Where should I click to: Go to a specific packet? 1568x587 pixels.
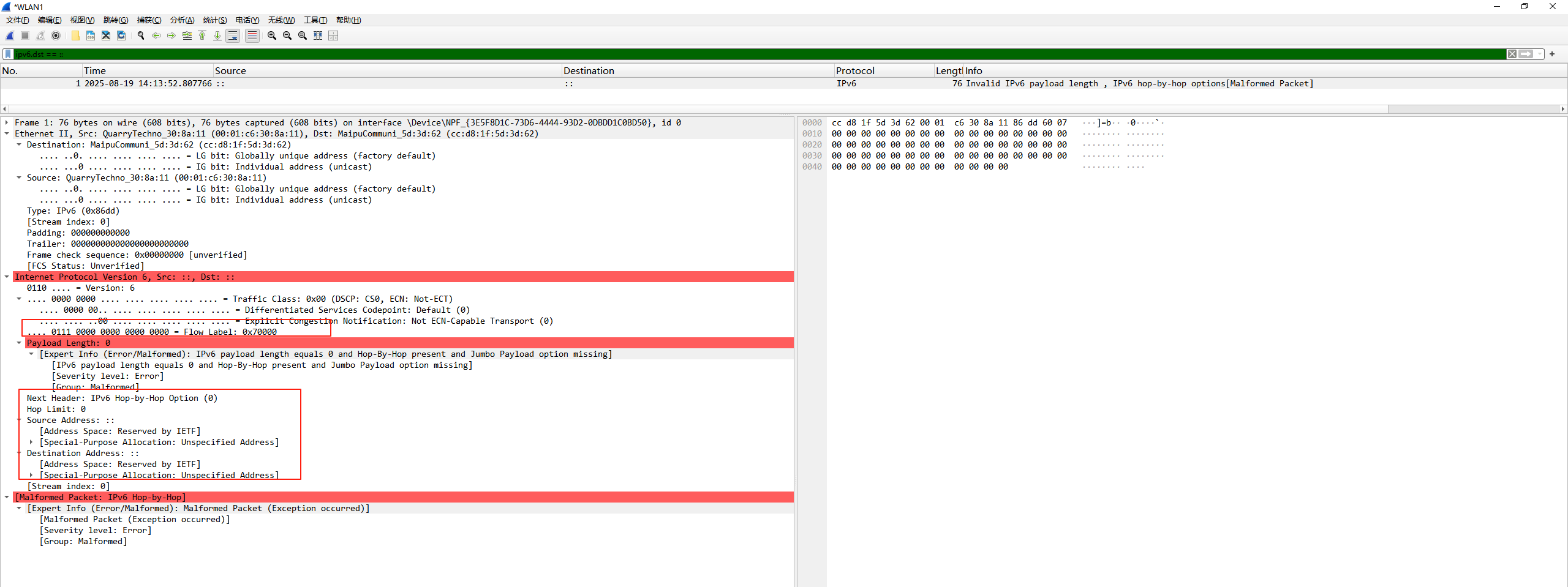coord(187,36)
